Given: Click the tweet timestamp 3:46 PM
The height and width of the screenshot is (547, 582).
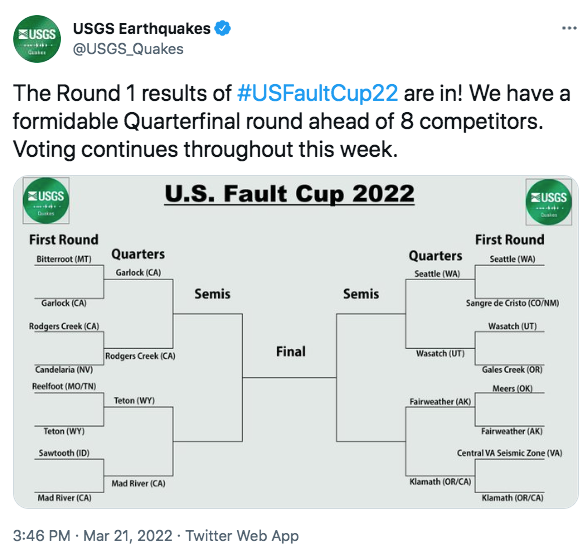Looking at the screenshot, I should pyautogui.click(x=42, y=536).
